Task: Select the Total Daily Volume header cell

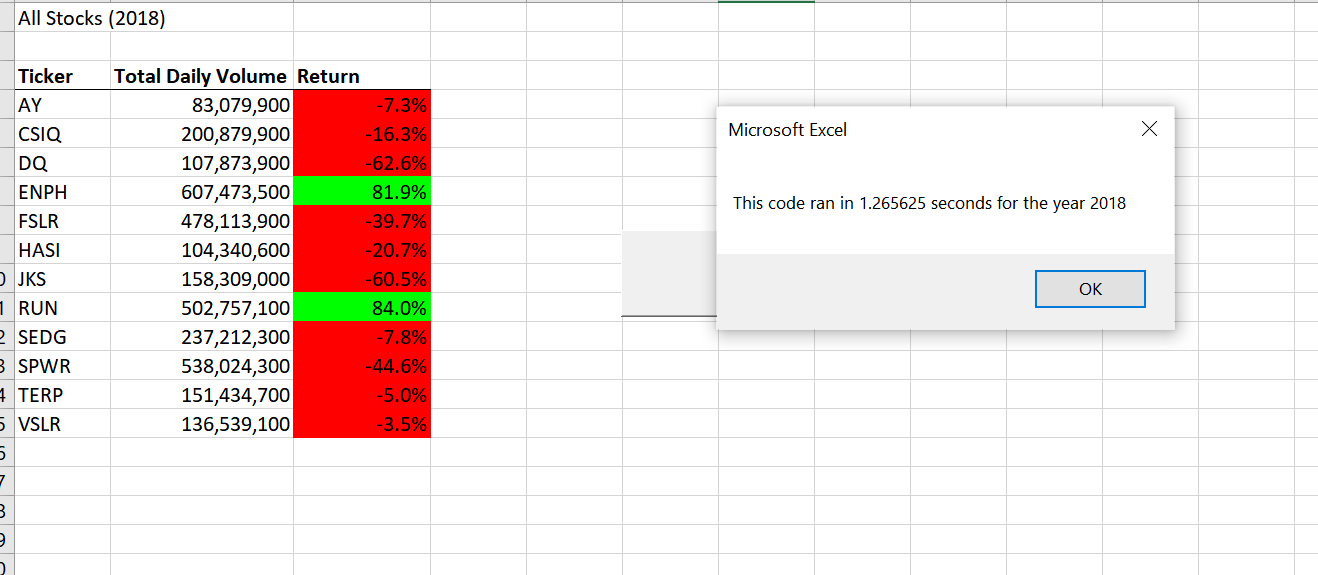Action: 202,76
